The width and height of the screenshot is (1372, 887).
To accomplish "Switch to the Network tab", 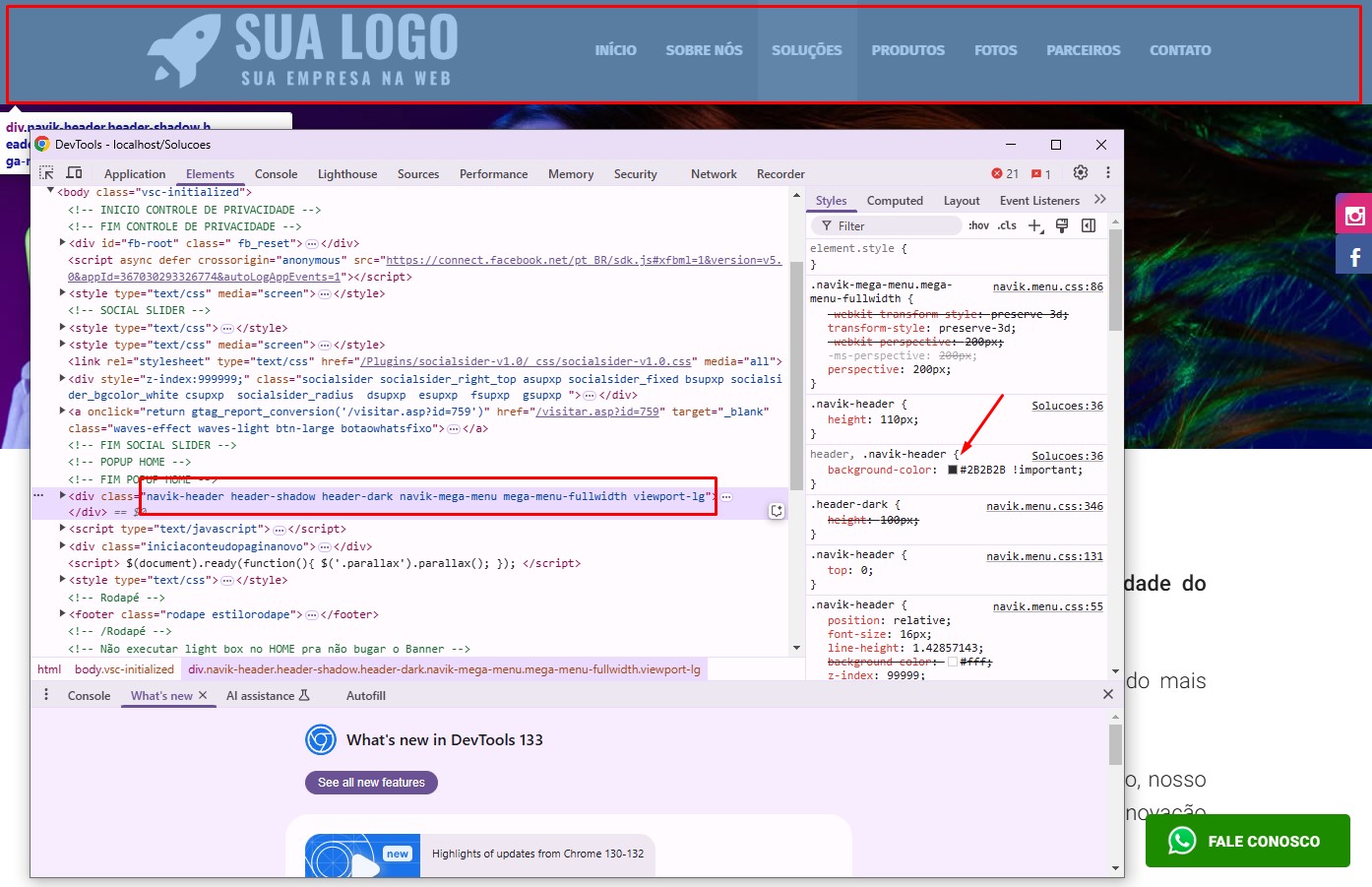I will click(x=714, y=174).
